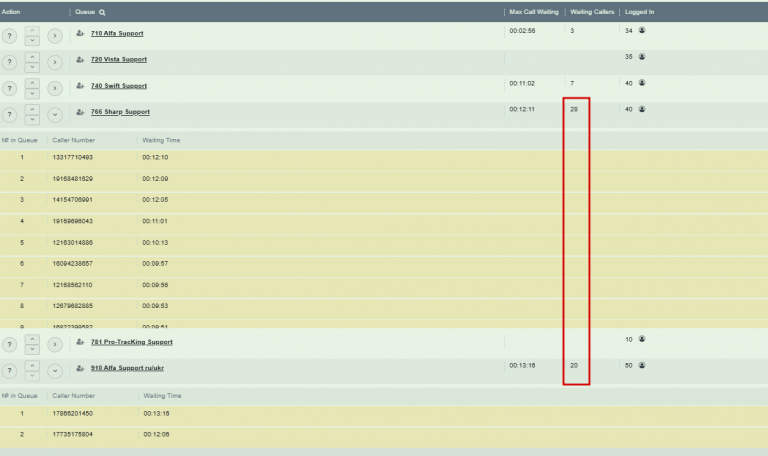Click waiting time 00:12:10
Viewport: 768px width, 456px height.
155,157
